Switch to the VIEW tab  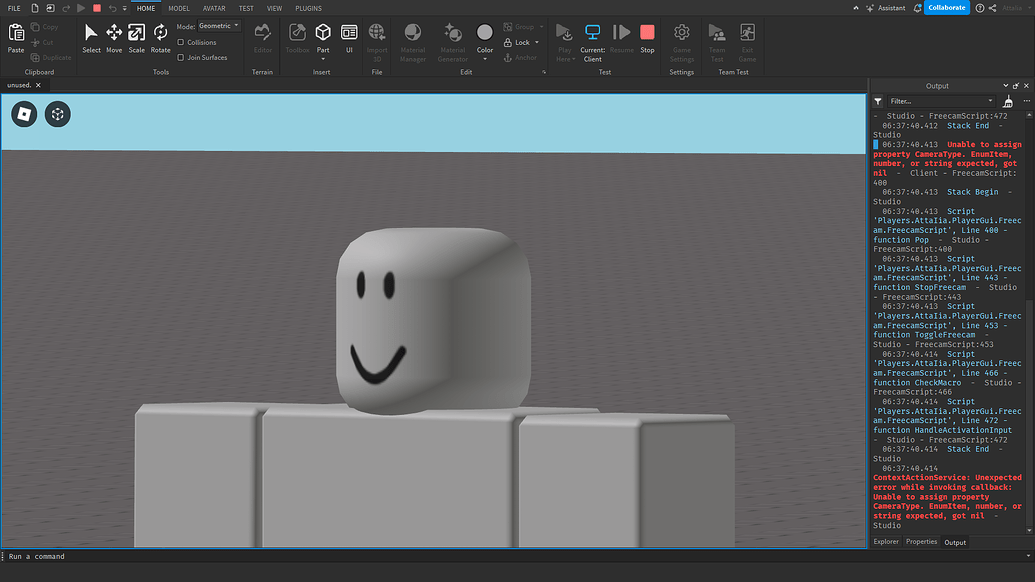coord(275,8)
